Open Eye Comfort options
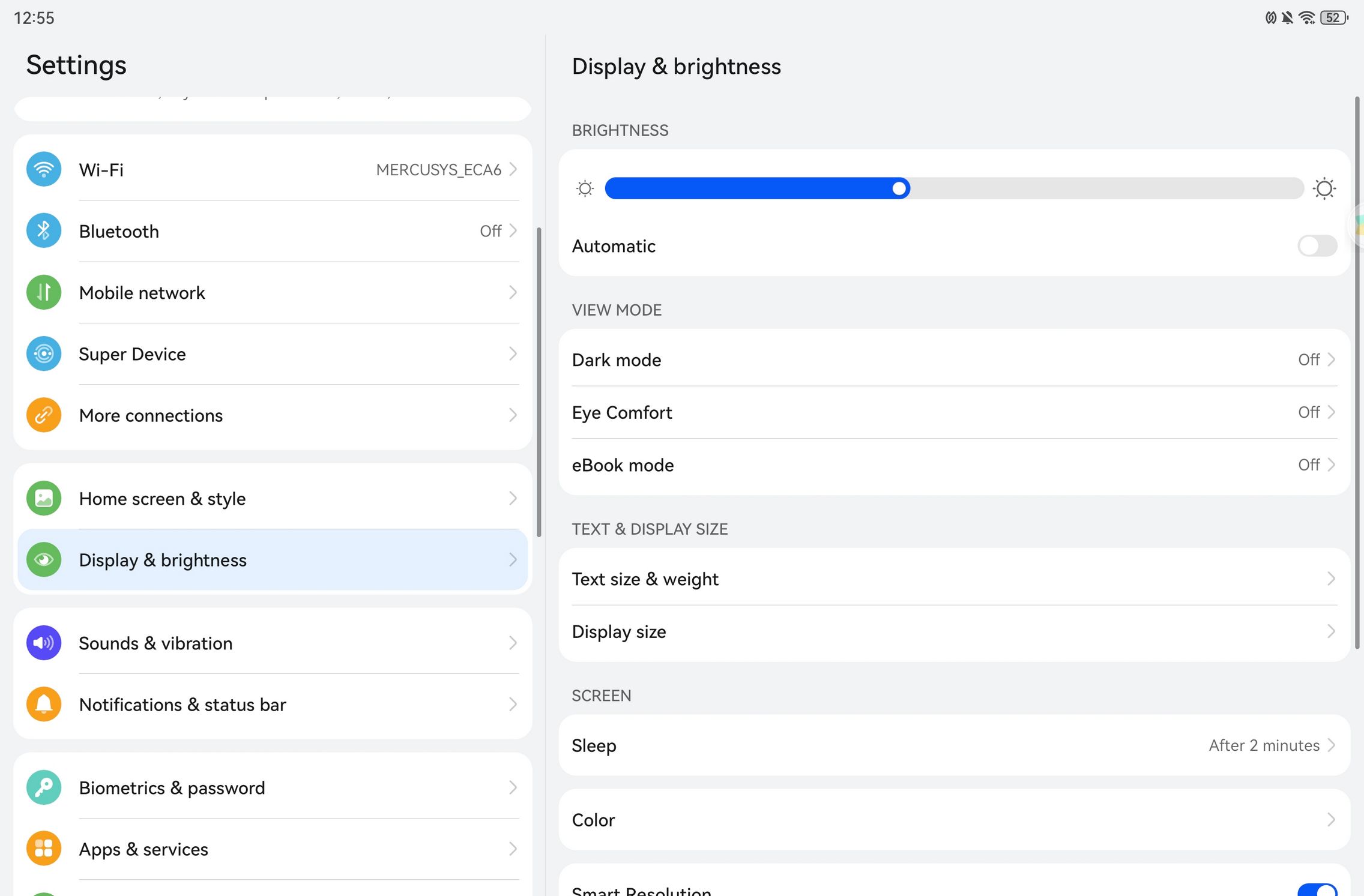This screenshot has height=896, width=1364. click(x=953, y=413)
